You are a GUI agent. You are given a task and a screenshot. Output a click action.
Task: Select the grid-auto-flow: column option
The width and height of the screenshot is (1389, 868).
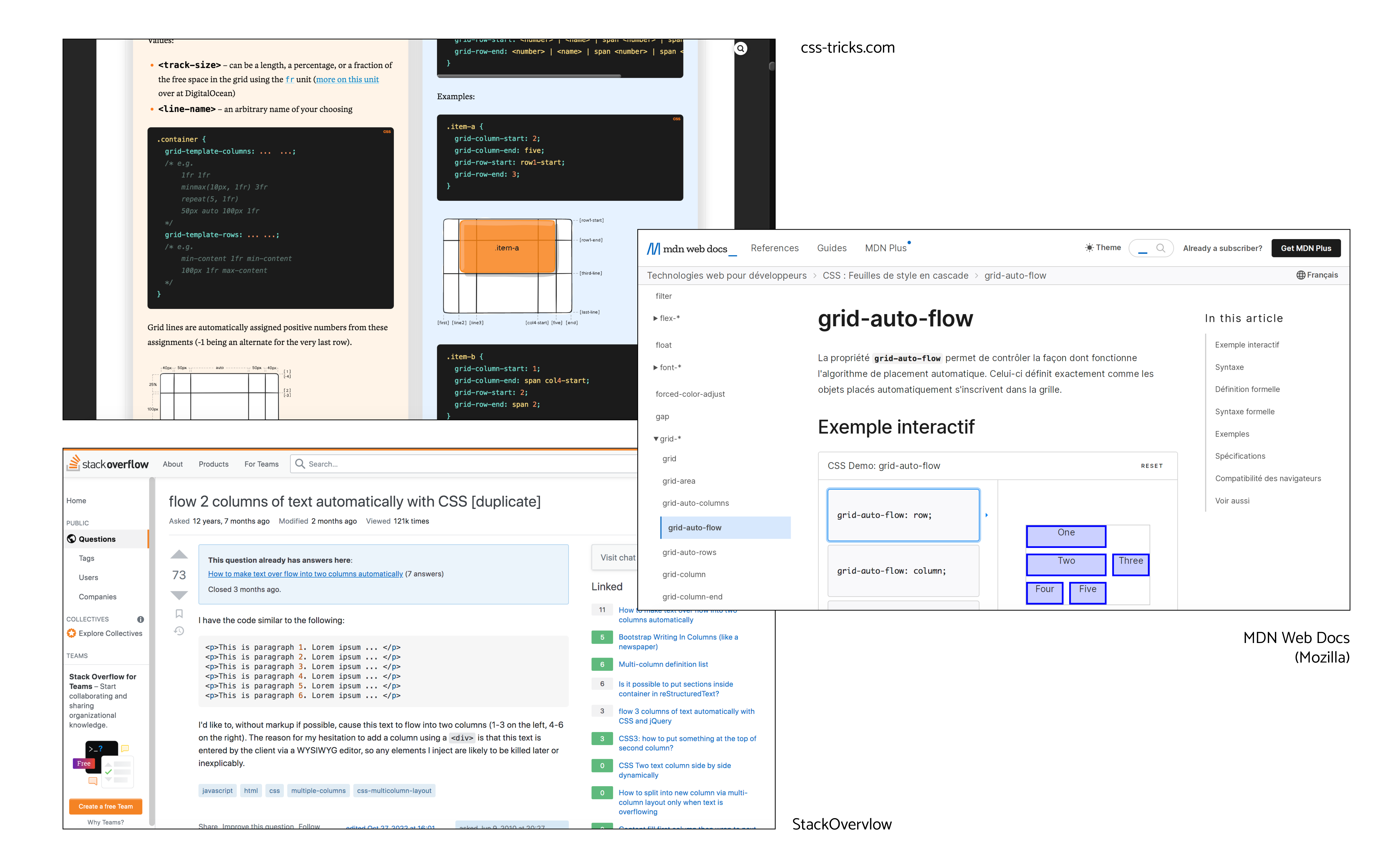[x=903, y=571]
